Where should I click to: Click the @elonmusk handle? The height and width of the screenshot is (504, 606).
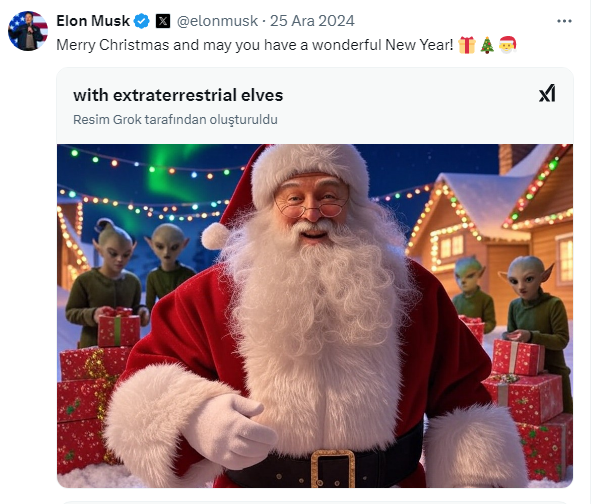click(217, 21)
